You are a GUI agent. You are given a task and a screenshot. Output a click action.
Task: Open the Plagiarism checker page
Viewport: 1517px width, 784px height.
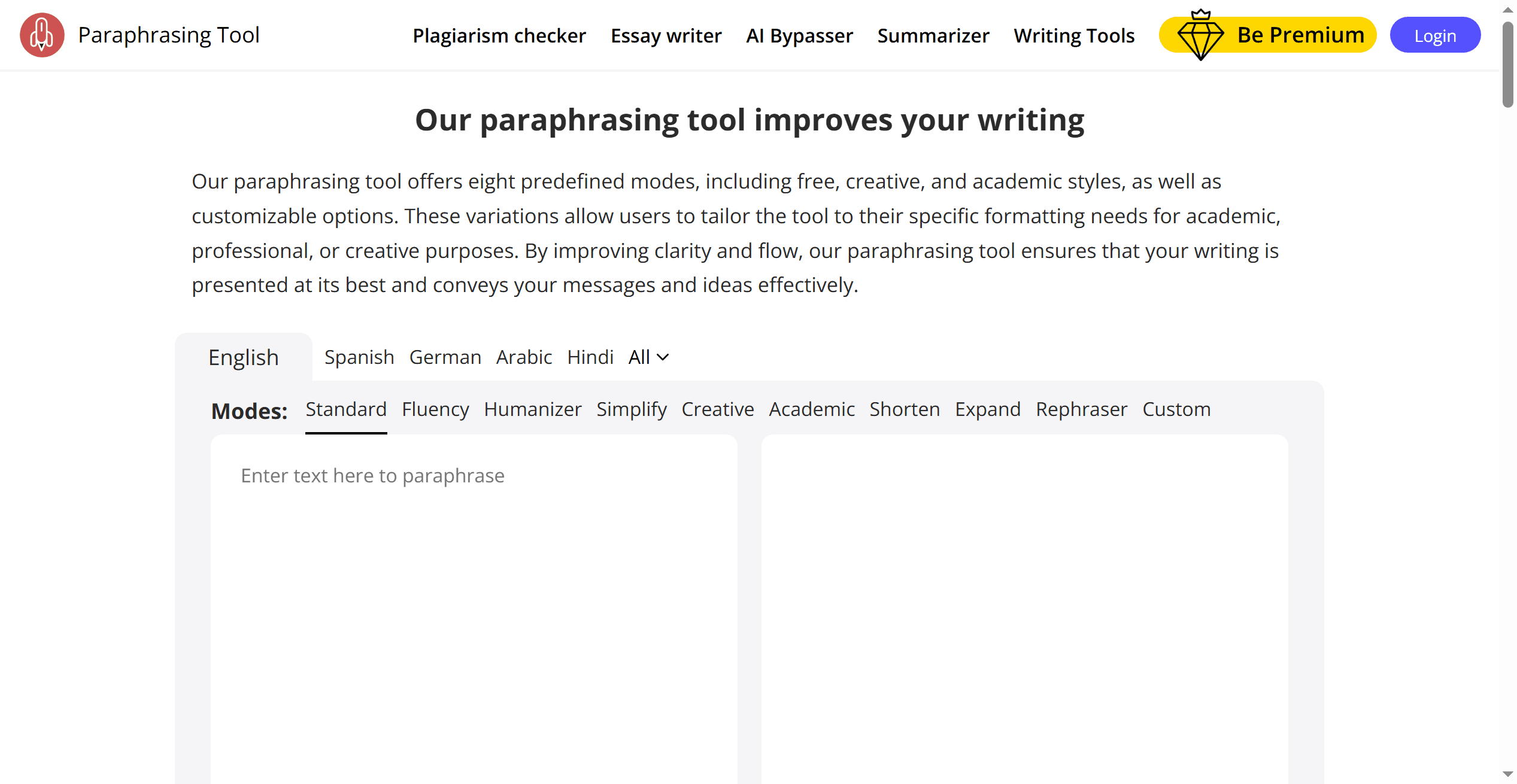tap(499, 36)
